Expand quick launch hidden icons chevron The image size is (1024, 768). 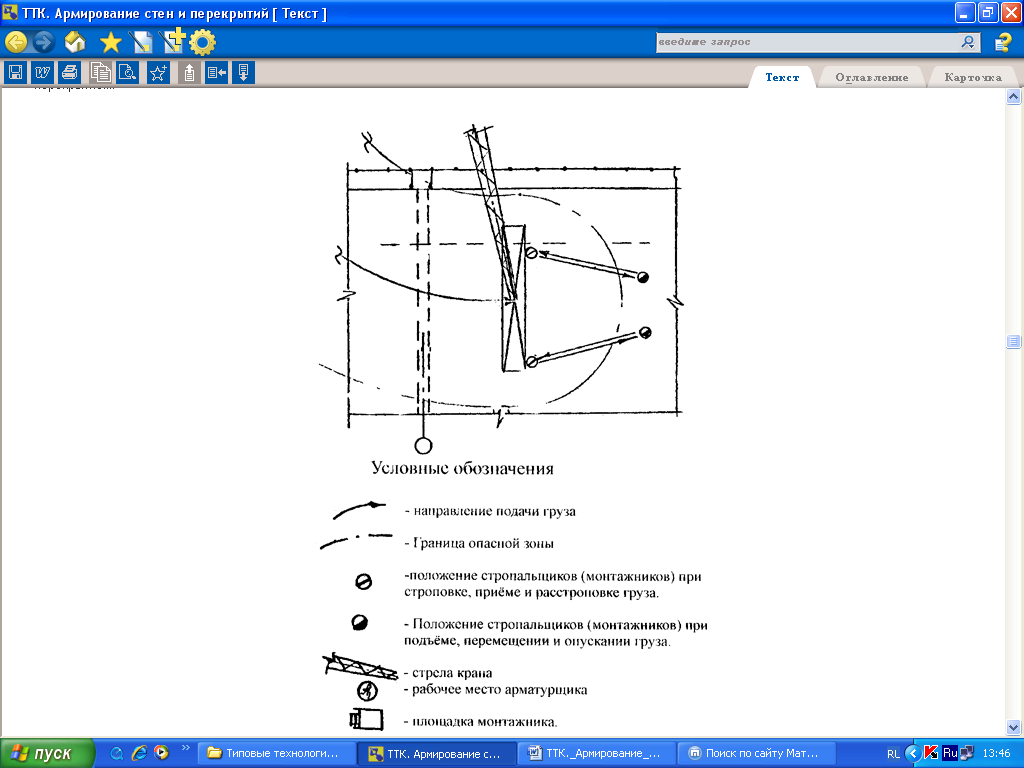coord(185,748)
